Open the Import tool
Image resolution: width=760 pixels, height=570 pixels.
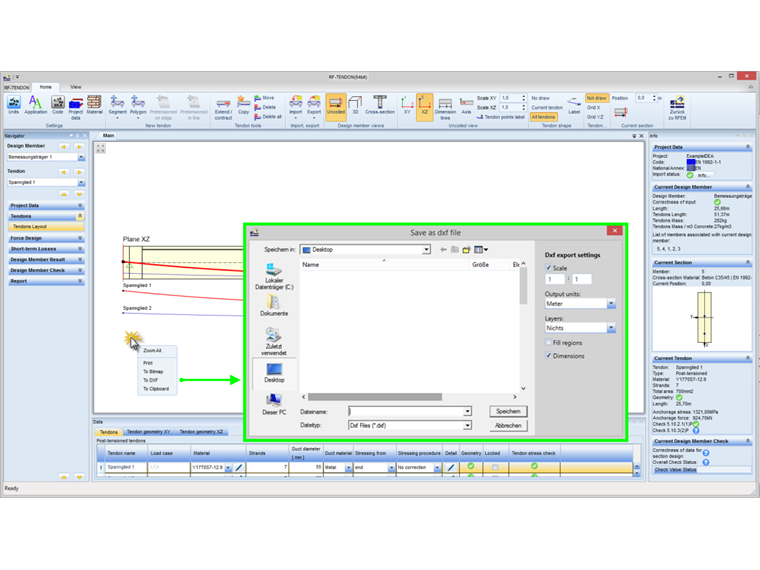(x=296, y=105)
